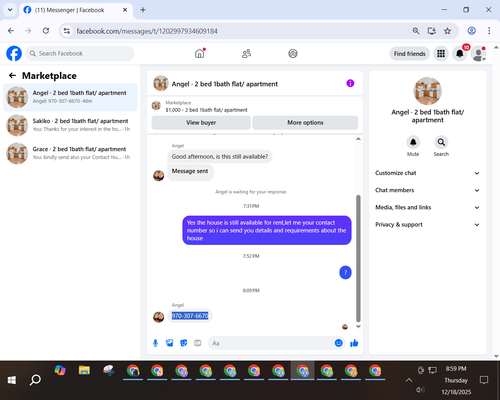Click the Search Facebook field
500x400 pixels.
click(x=80, y=53)
